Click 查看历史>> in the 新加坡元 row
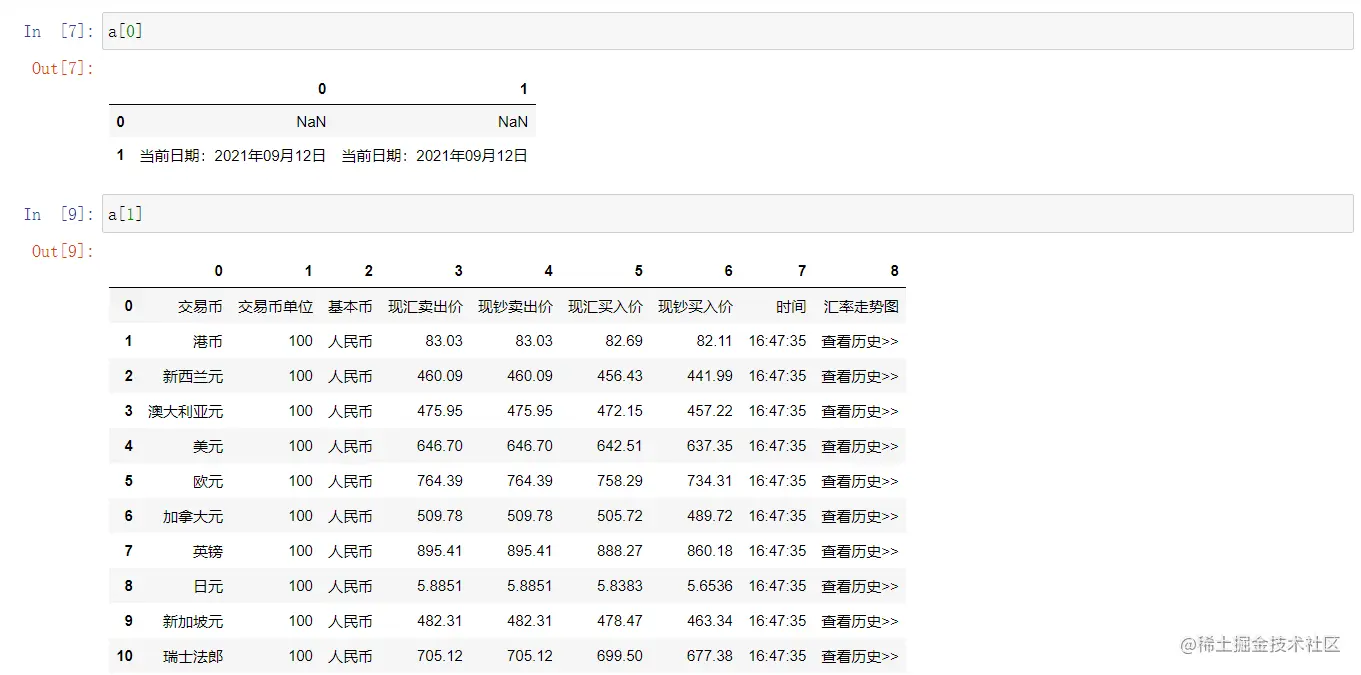The width and height of the screenshot is (1361, 675). tap(860, 621)
